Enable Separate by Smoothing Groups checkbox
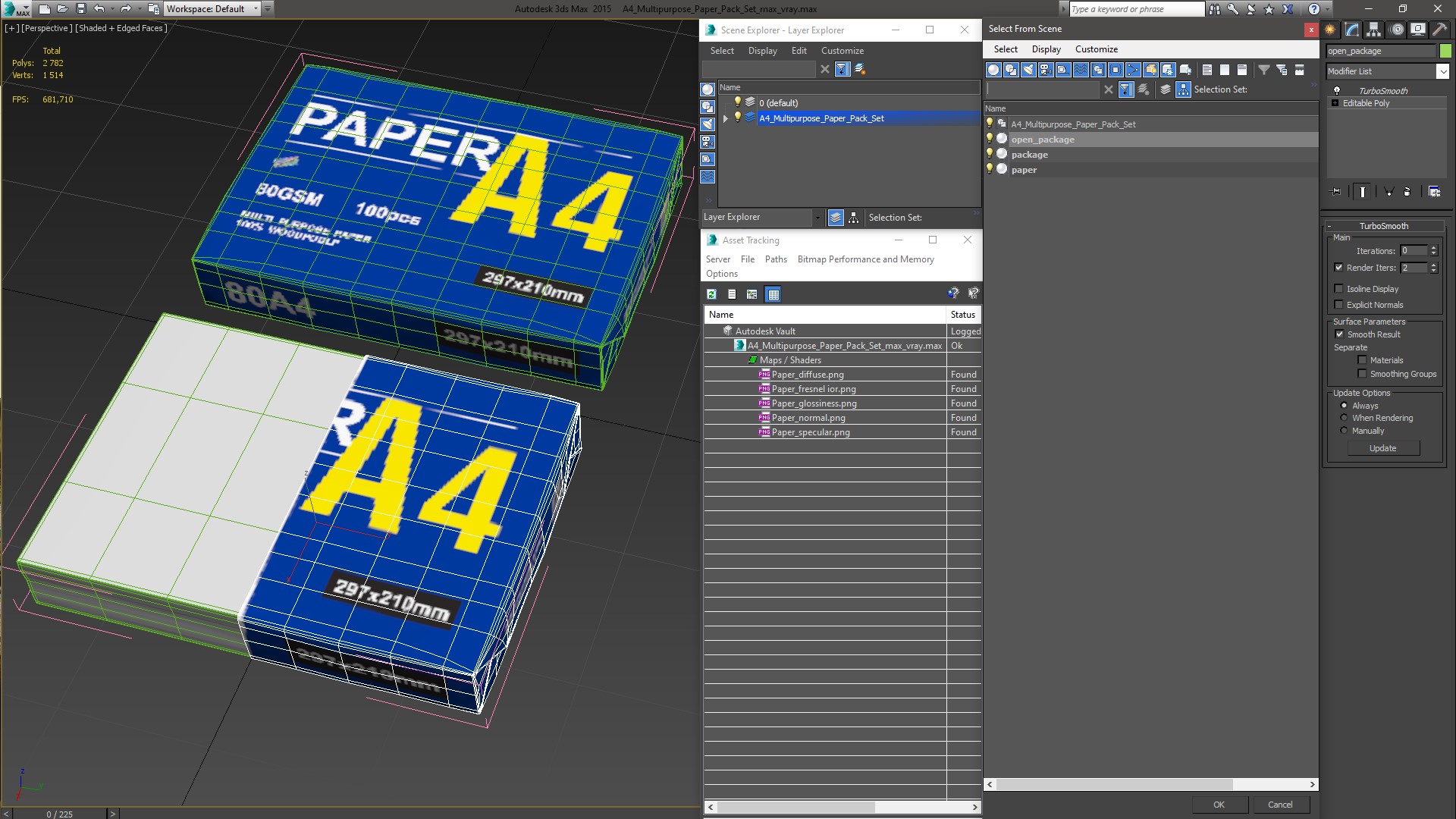This screenshot has height=819, width=1456. (x=1362, y=374)
